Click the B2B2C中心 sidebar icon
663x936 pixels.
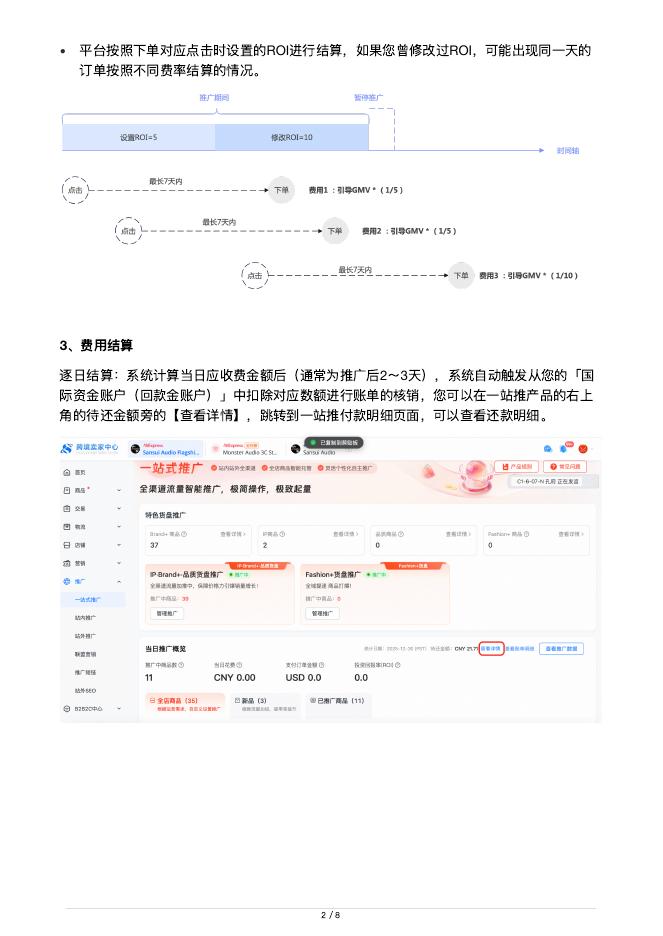[67, 709]
